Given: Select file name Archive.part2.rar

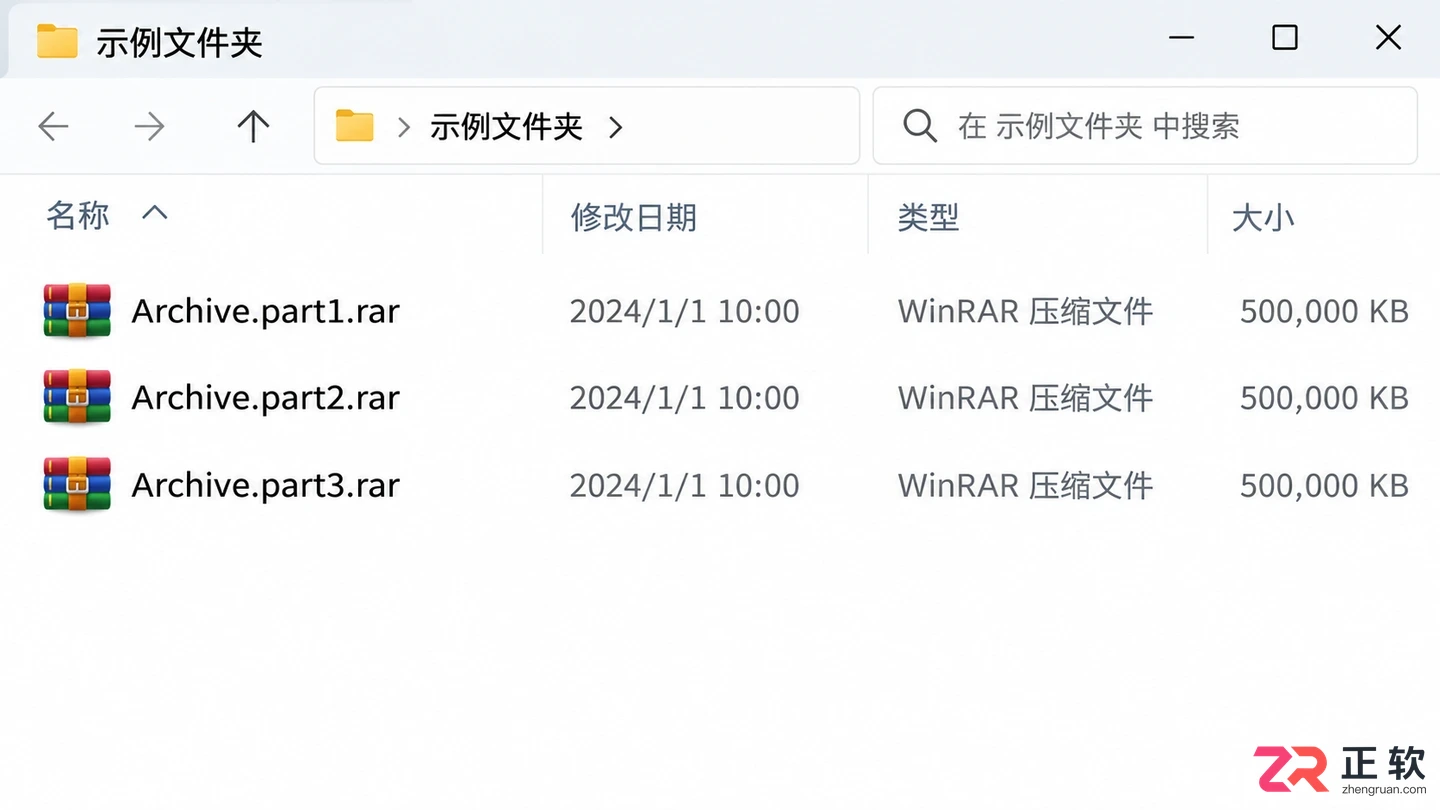Looking at the screenshot, I should point(266,399).
